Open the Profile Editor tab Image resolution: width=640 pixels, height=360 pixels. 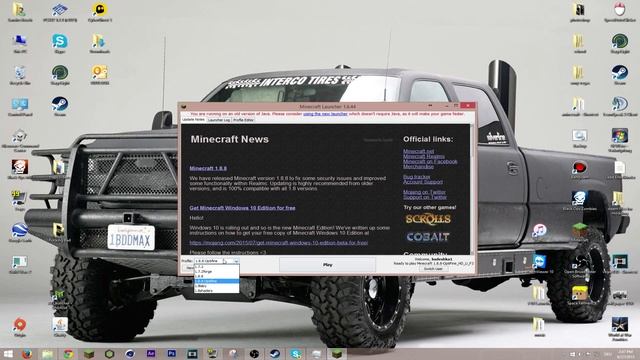click(244, 120)
